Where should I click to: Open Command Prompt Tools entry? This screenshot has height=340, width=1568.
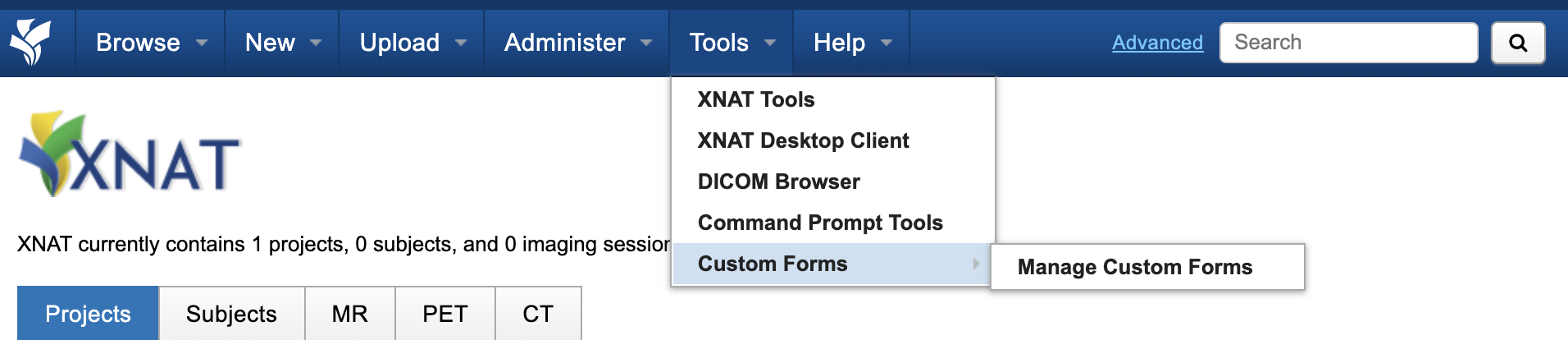820,223
